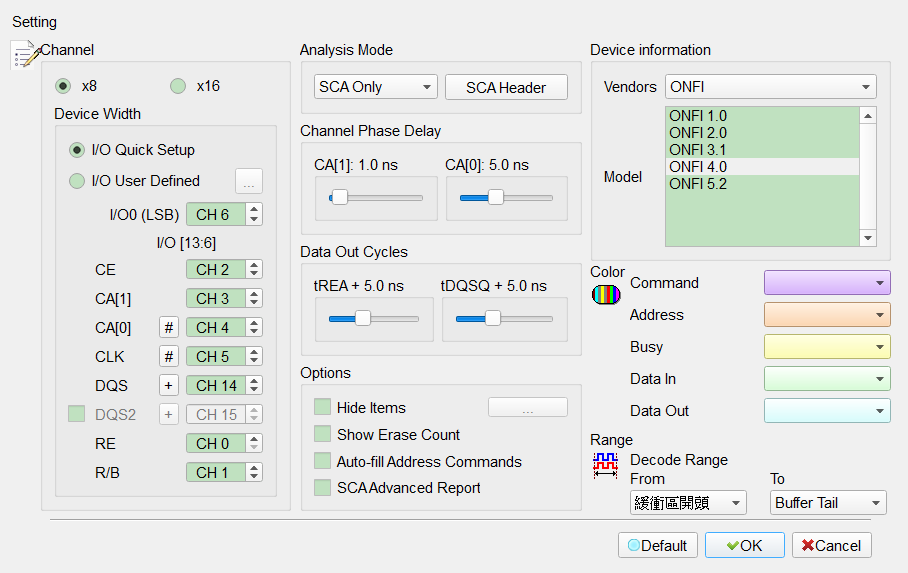
Task: Select ONFI 5.2 in Model list
Action: (762, 184)
